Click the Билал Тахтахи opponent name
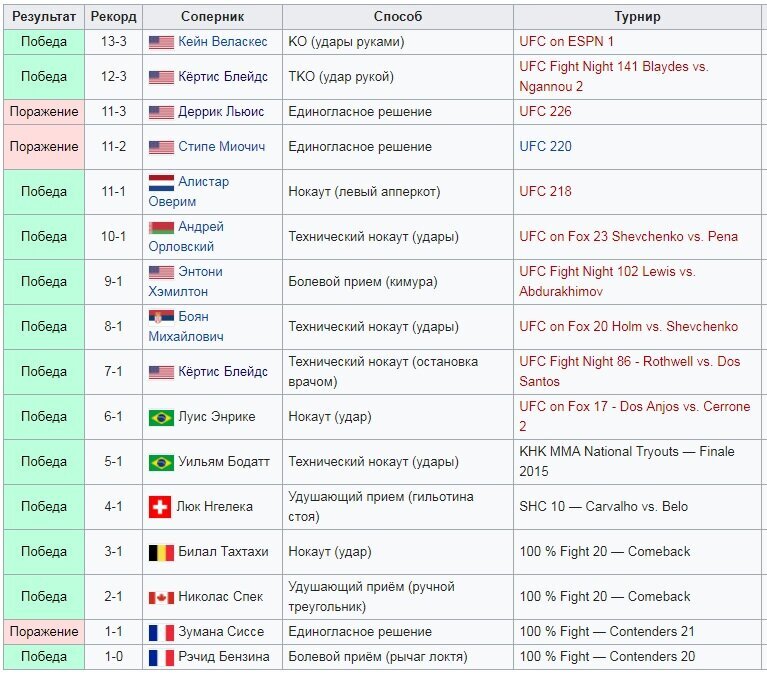The height and width of the screenshot is (675, 767). [x=223, y=551]
